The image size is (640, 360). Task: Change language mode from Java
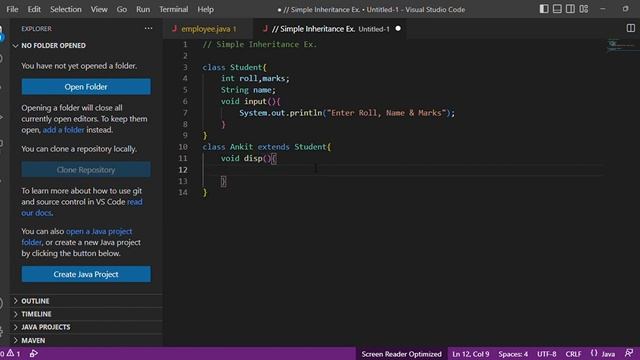coord(608,354)
